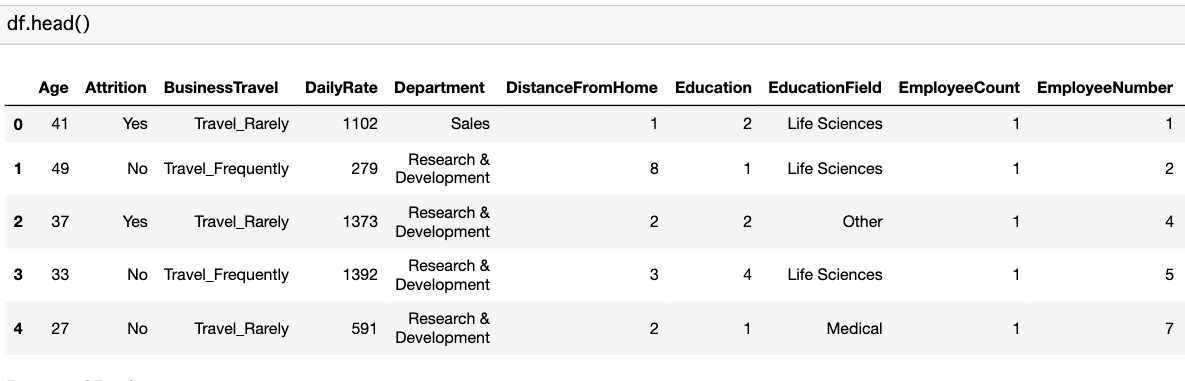Select the Travel_Frequently cell in row 1
This screenshot has width=1185, height=381.
coord(226,169)
